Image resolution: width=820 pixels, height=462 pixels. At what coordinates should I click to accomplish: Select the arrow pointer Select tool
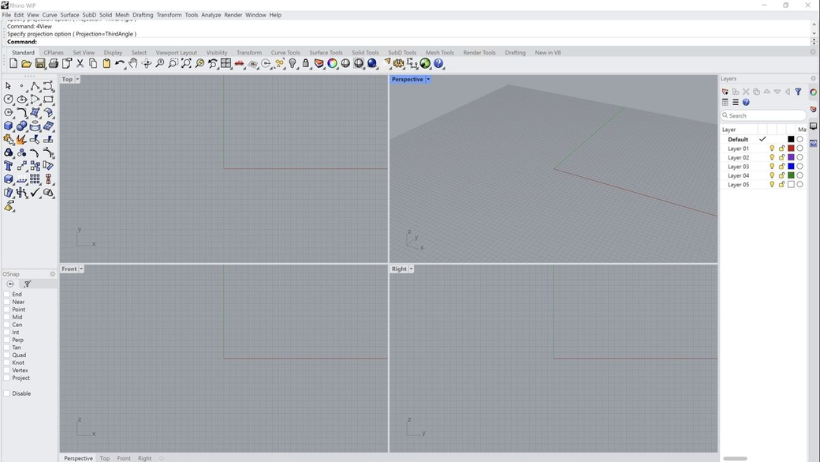pos(8,86)
